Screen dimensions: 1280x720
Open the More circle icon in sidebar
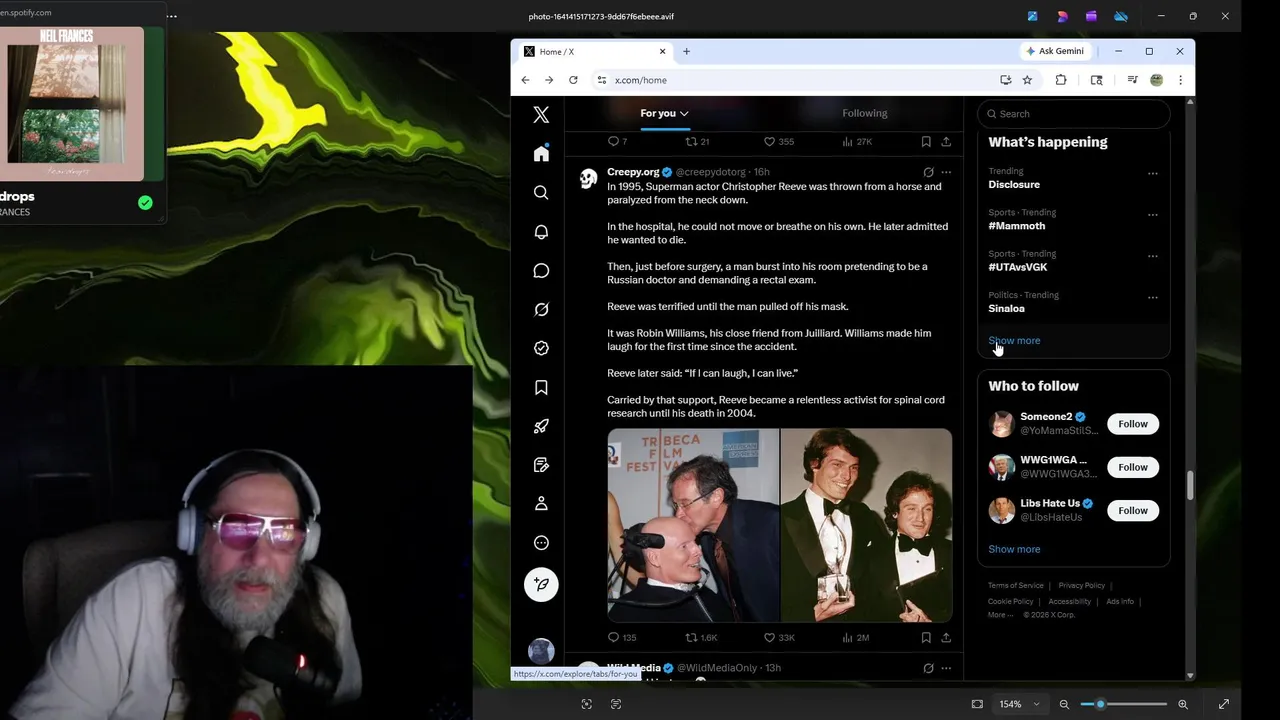541,542
